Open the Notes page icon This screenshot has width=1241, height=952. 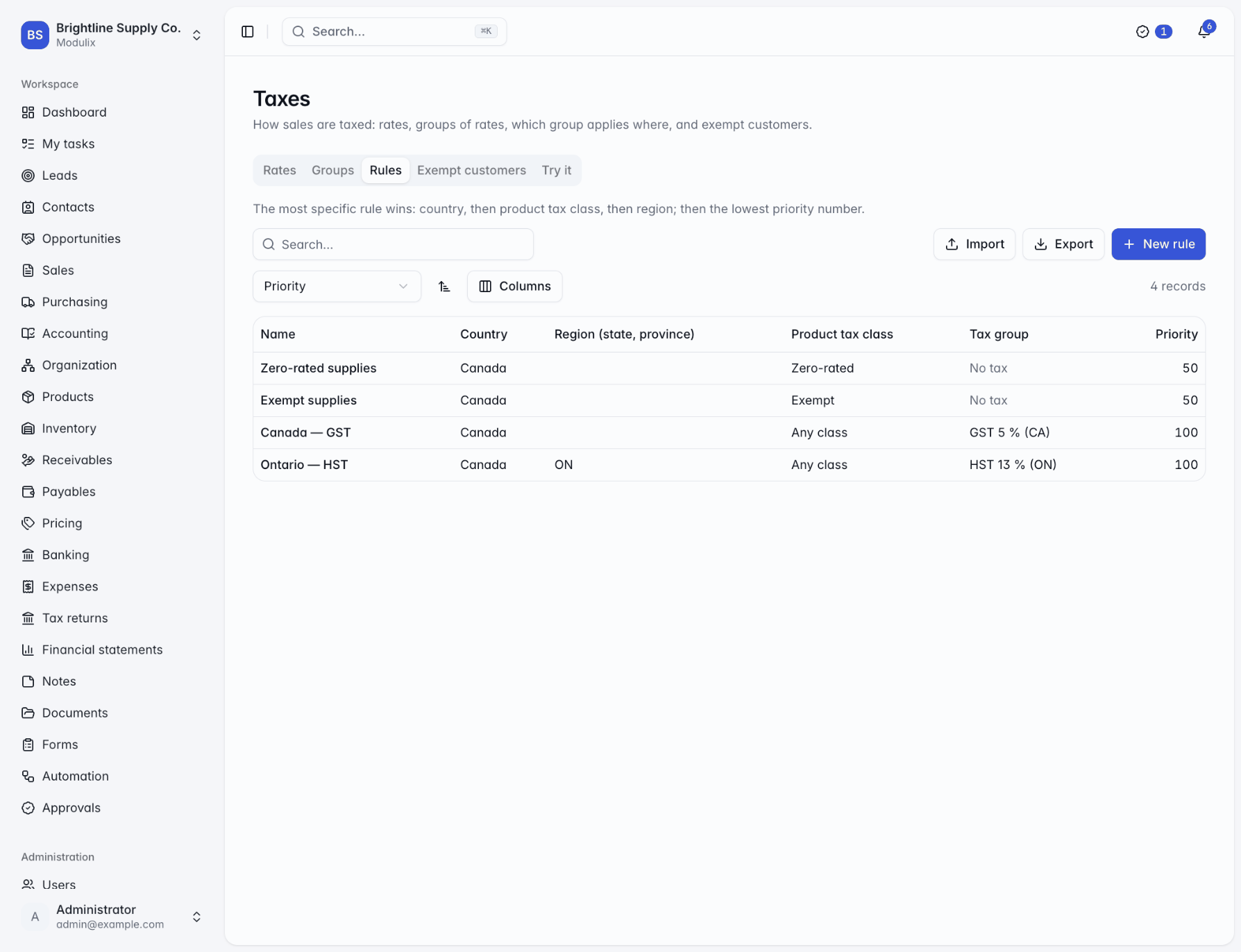(28, 681)
